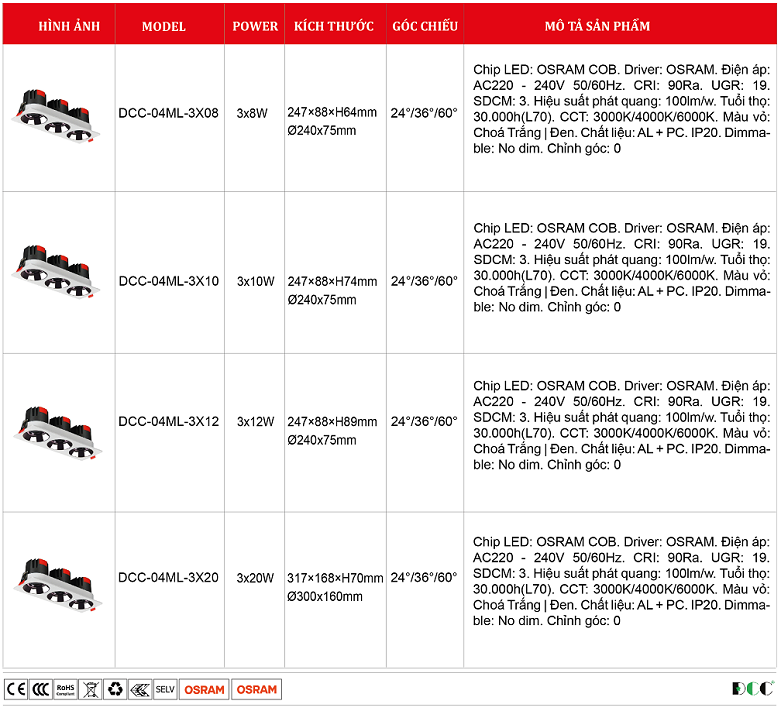Image resolution: width=781 pixels, height=711 pixels.
Task: Select the KÍCH THƯỚC column header
Action: (x=334, y=26)
